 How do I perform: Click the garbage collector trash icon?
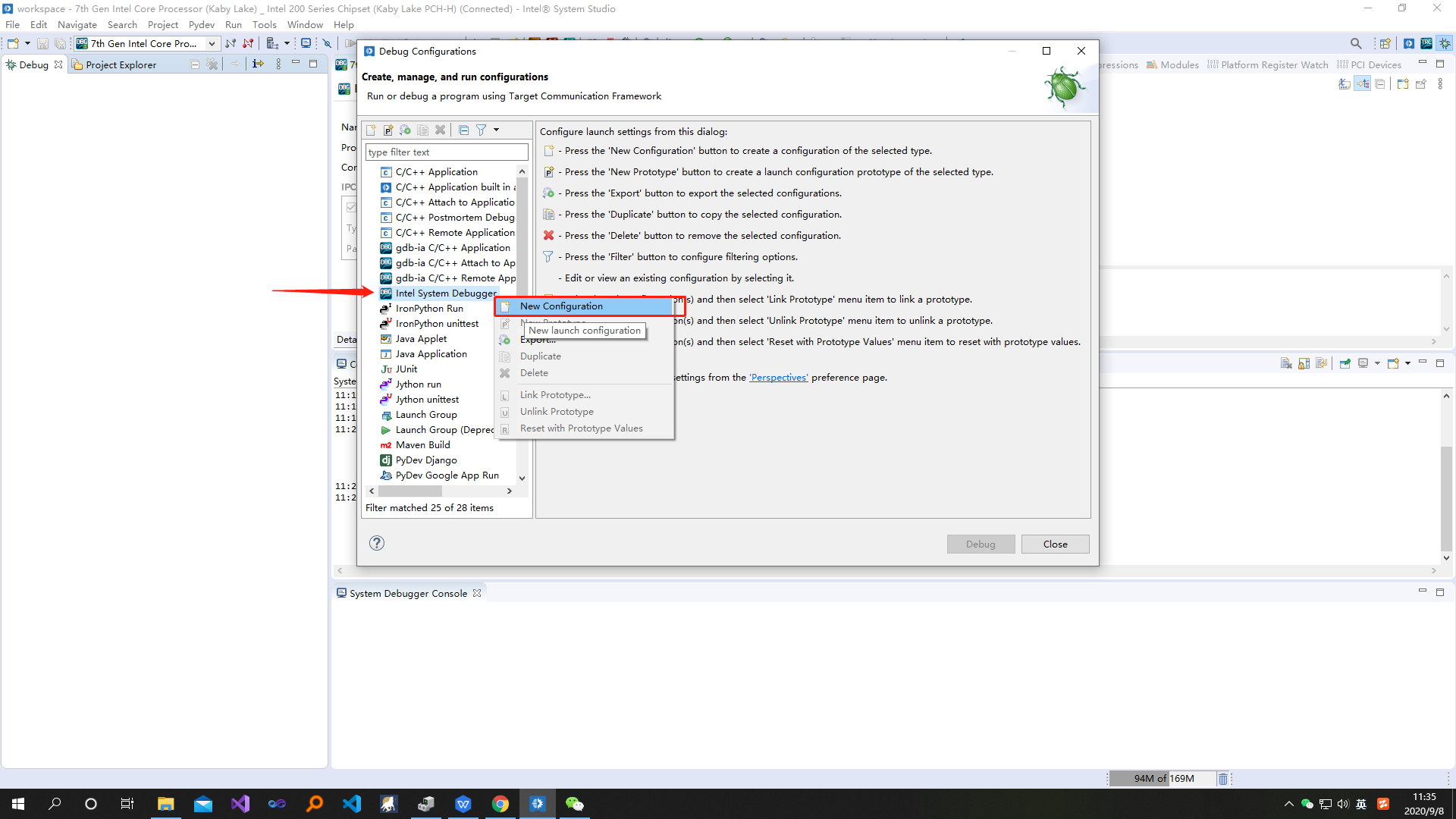(x=1223, y=778)
